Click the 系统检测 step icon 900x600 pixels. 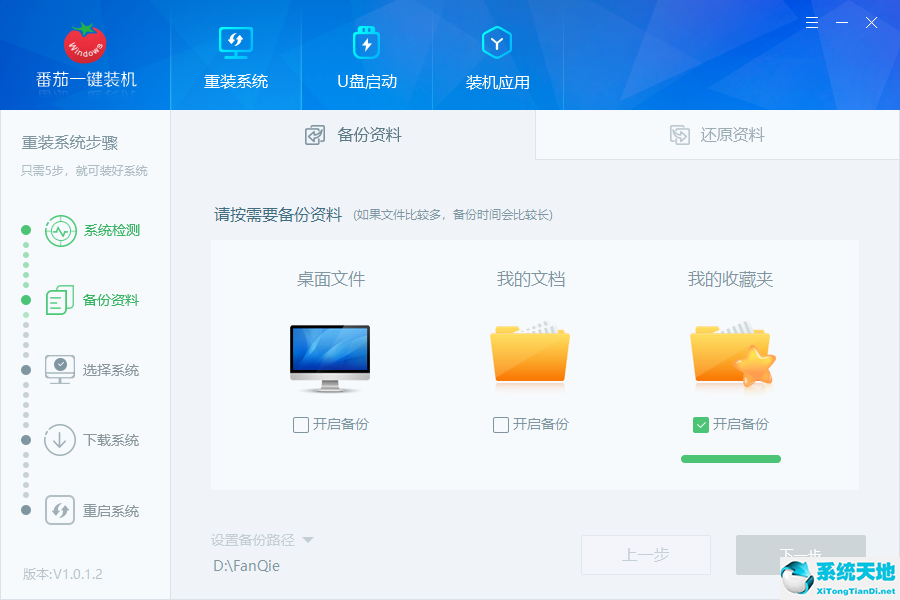pos(60,230)
